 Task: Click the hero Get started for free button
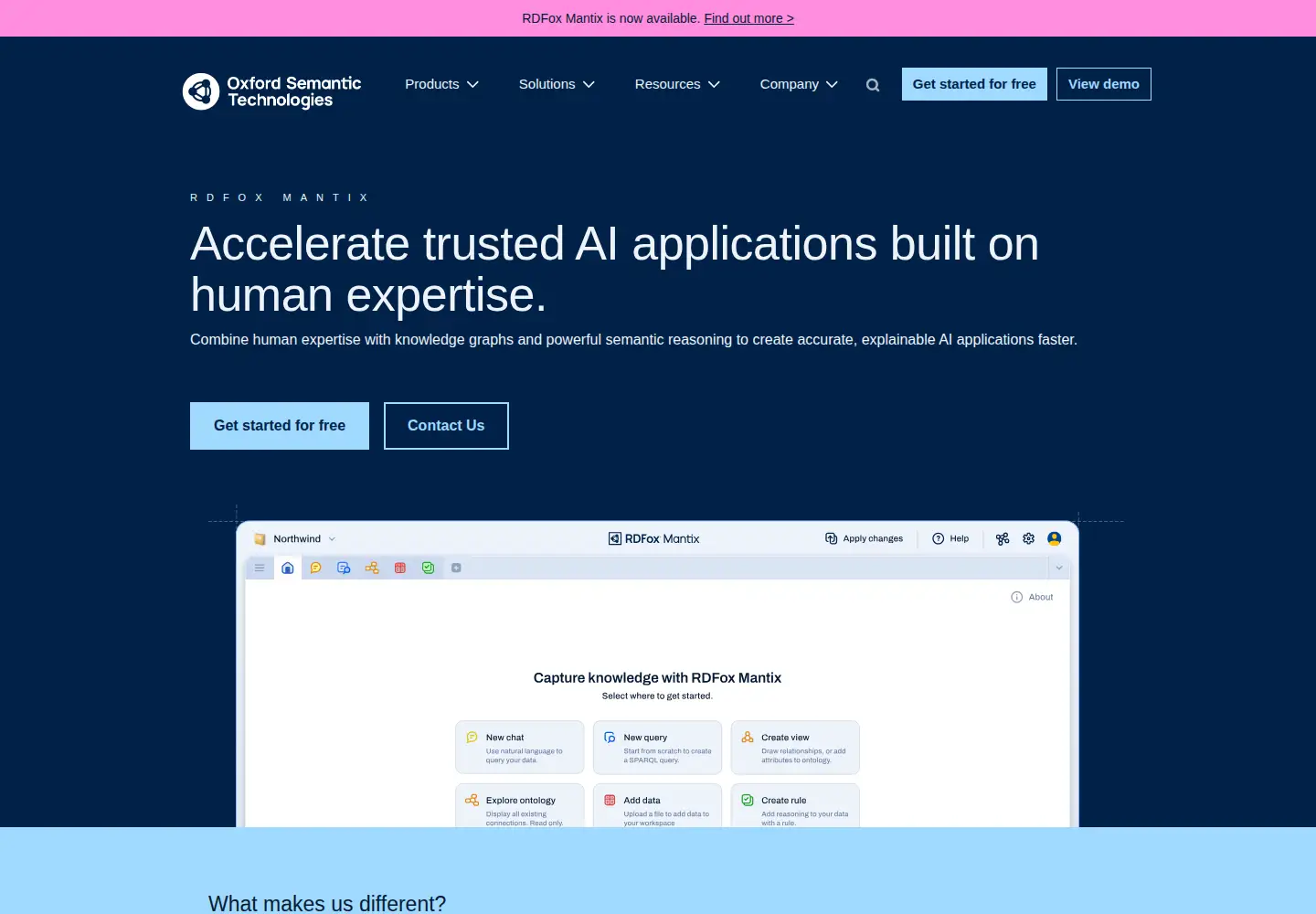click(x=280, y=426)
